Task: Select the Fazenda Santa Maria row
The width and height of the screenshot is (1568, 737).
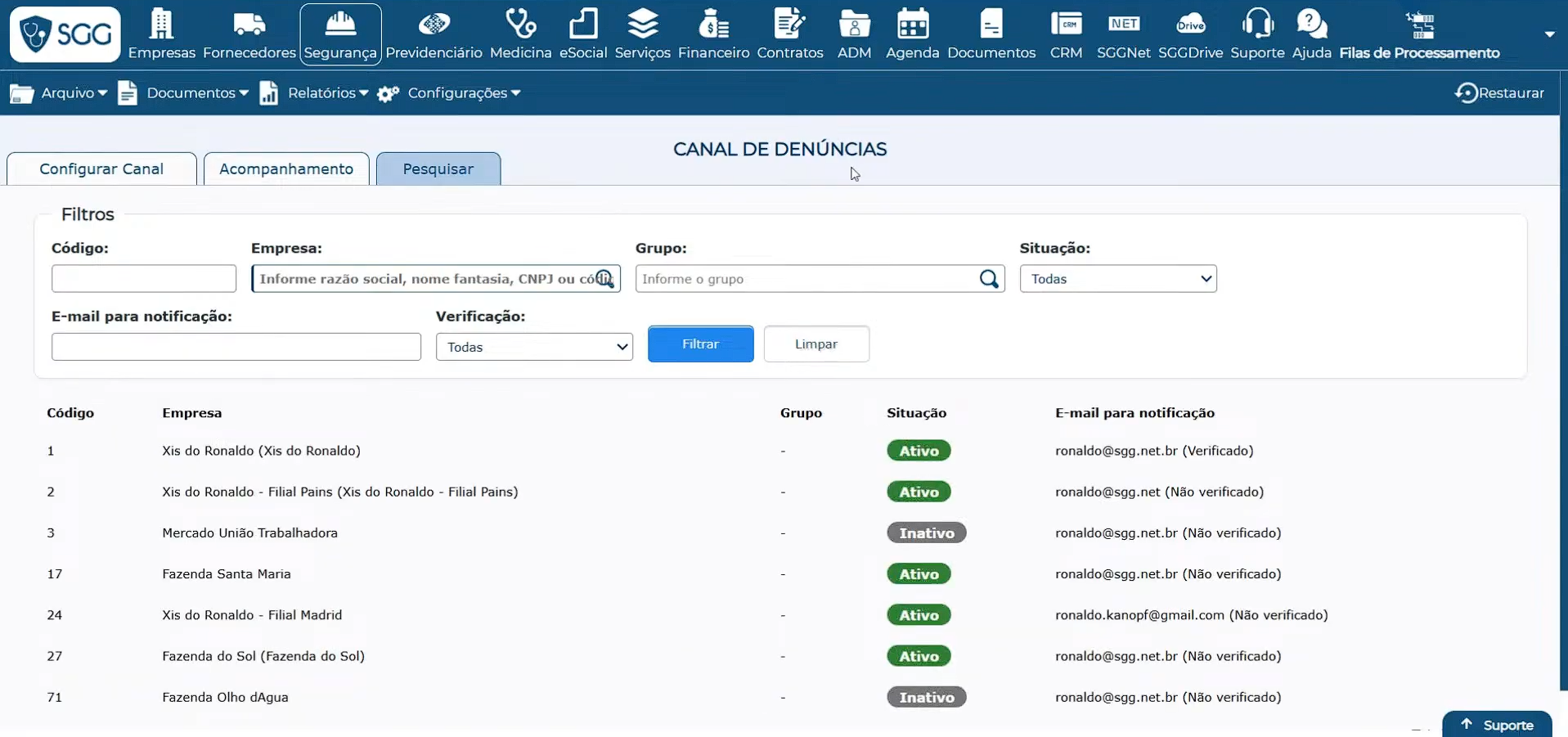Action: (781, 574)
